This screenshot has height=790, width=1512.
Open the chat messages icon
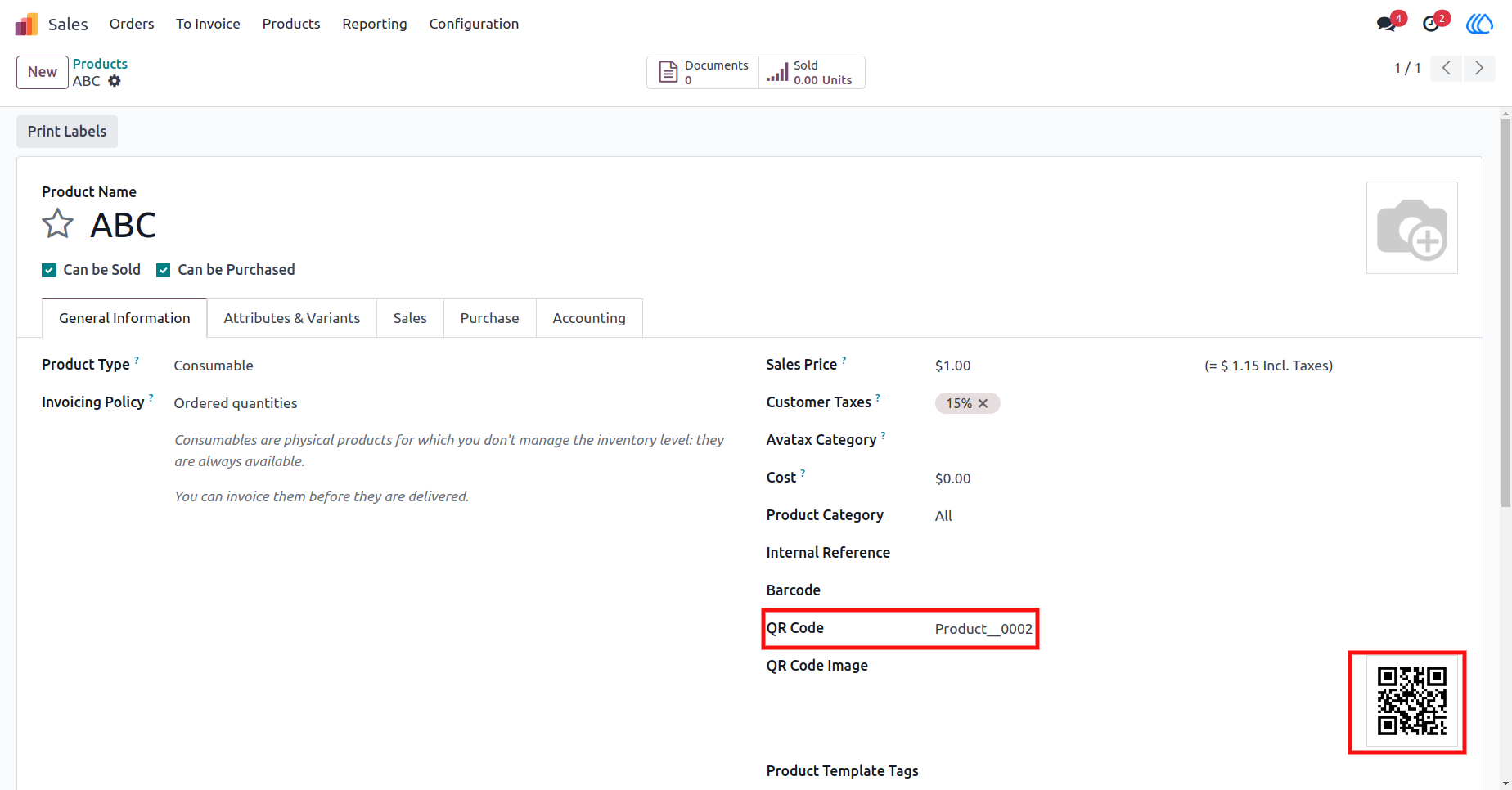[x=1386, y=24]
